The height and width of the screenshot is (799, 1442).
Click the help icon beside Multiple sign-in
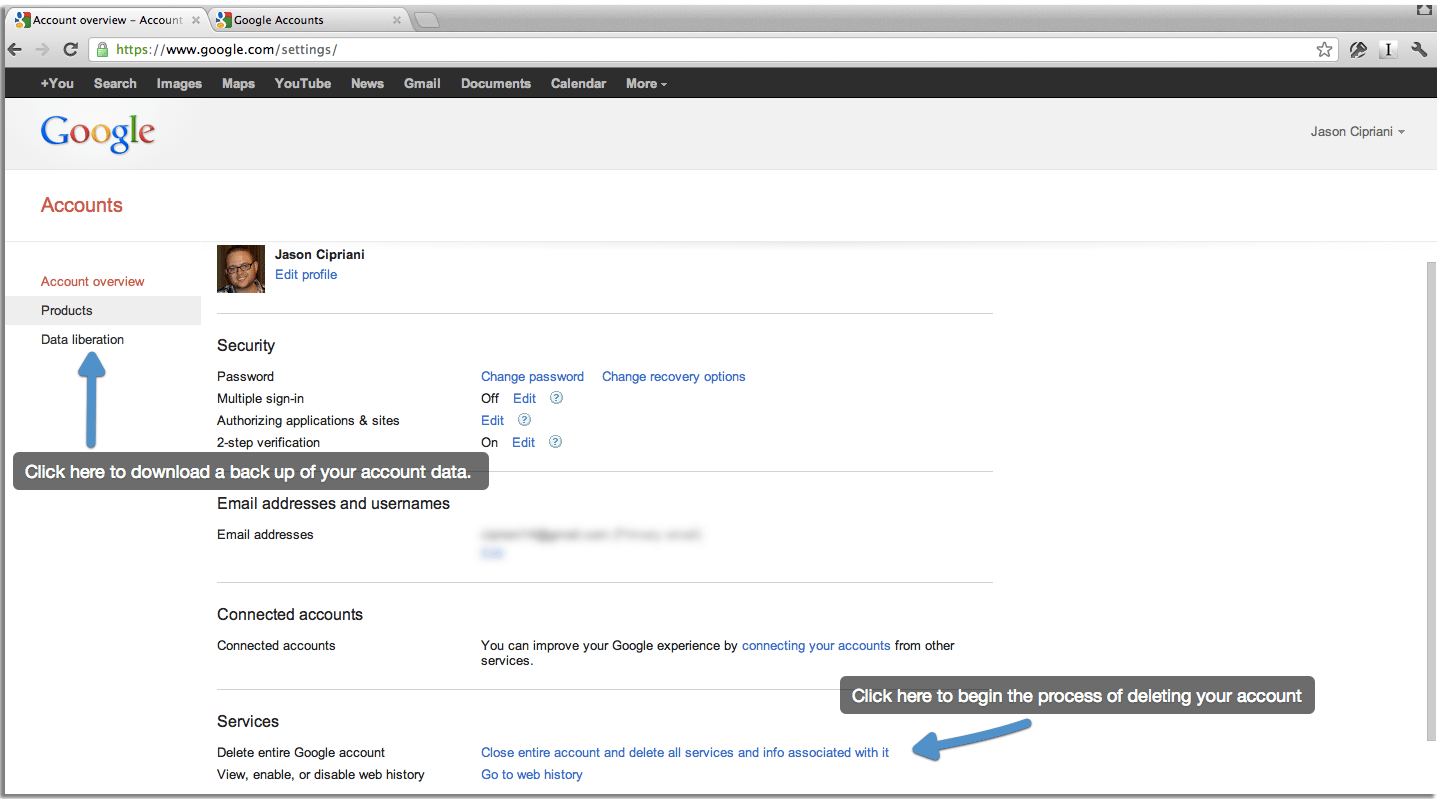point(556,398)
